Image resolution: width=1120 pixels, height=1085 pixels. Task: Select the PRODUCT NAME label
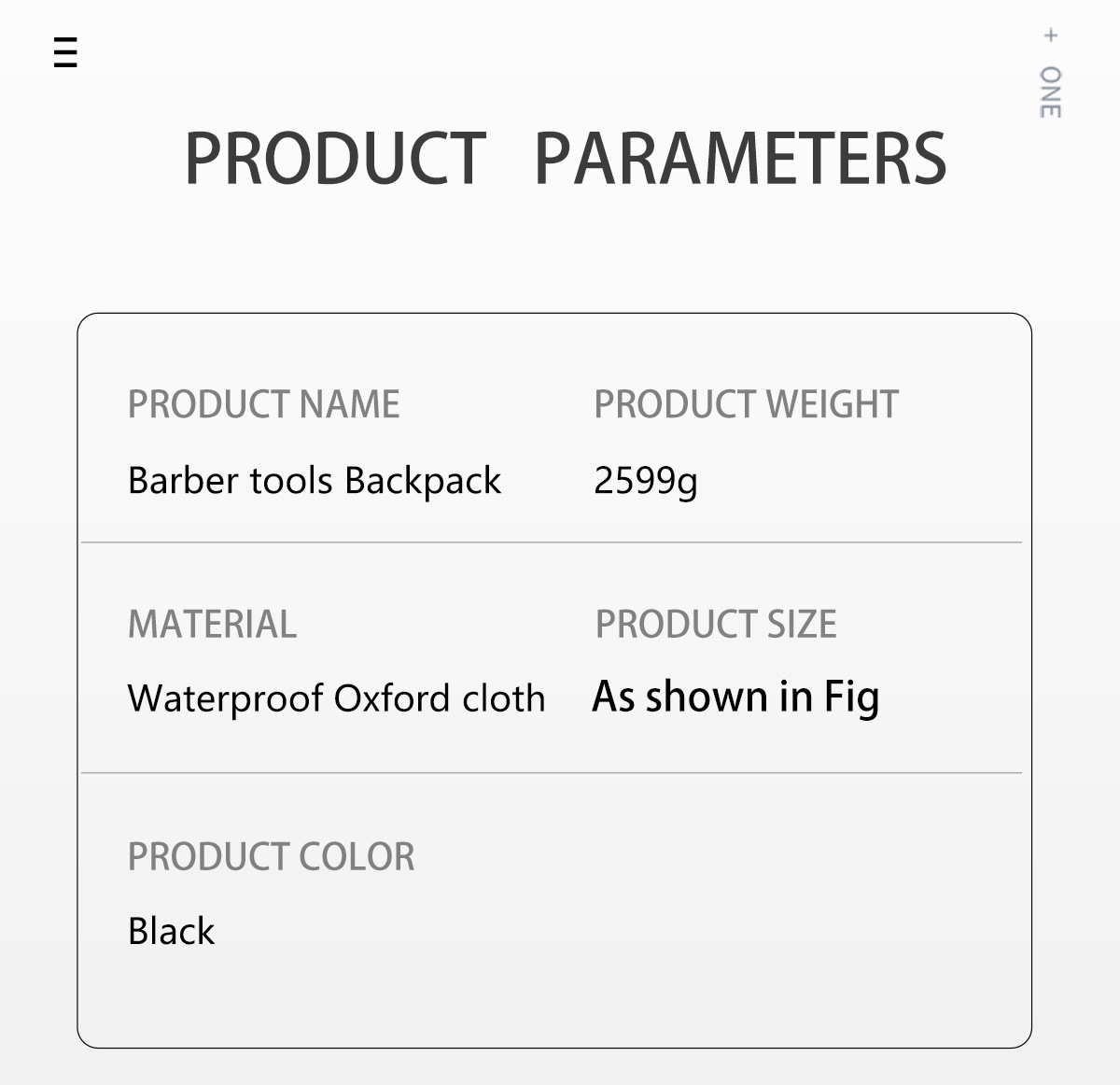click(x=263, y=404)
